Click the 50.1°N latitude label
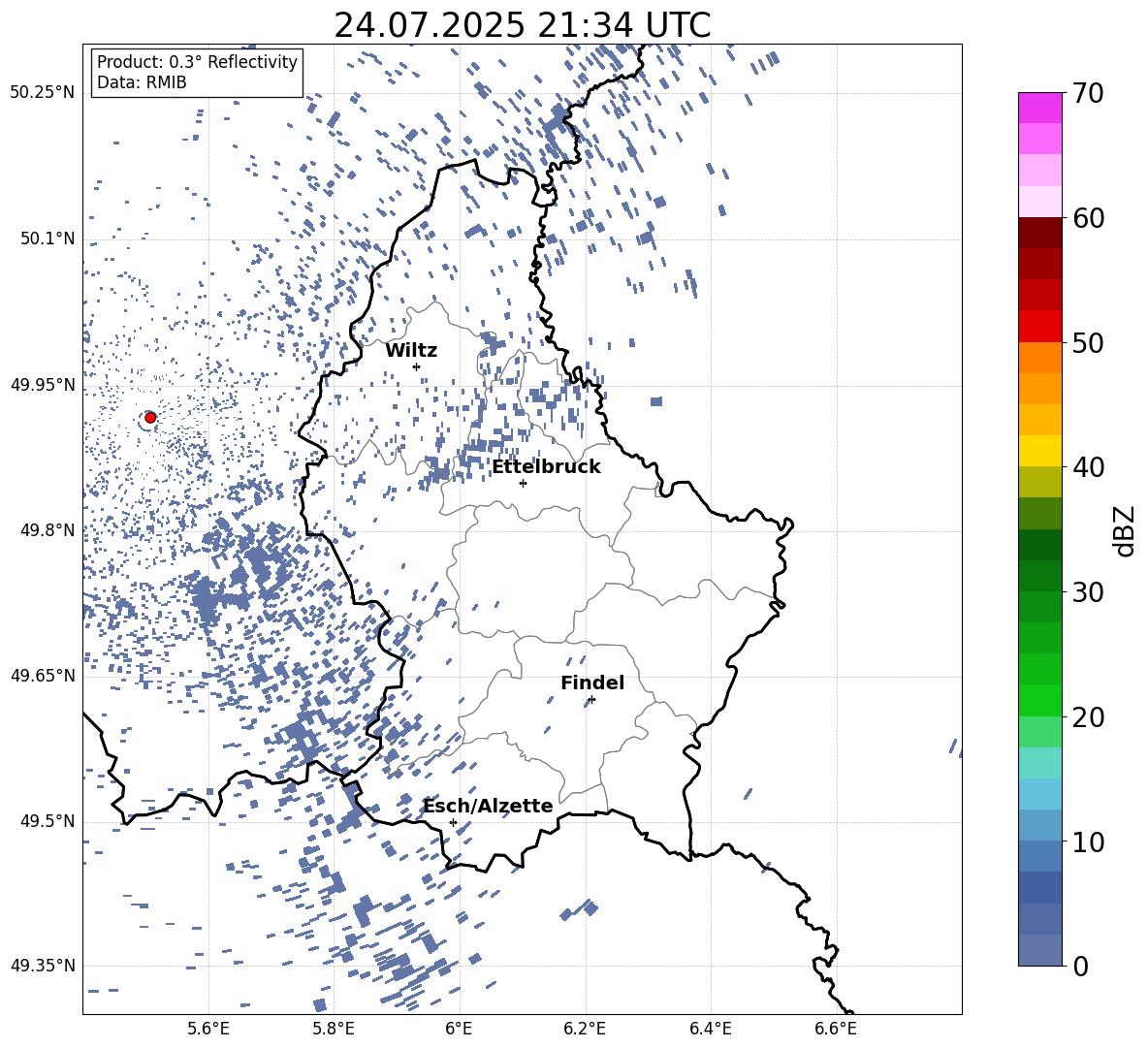Screen dimensions: 1148x1048 [48, 238]
